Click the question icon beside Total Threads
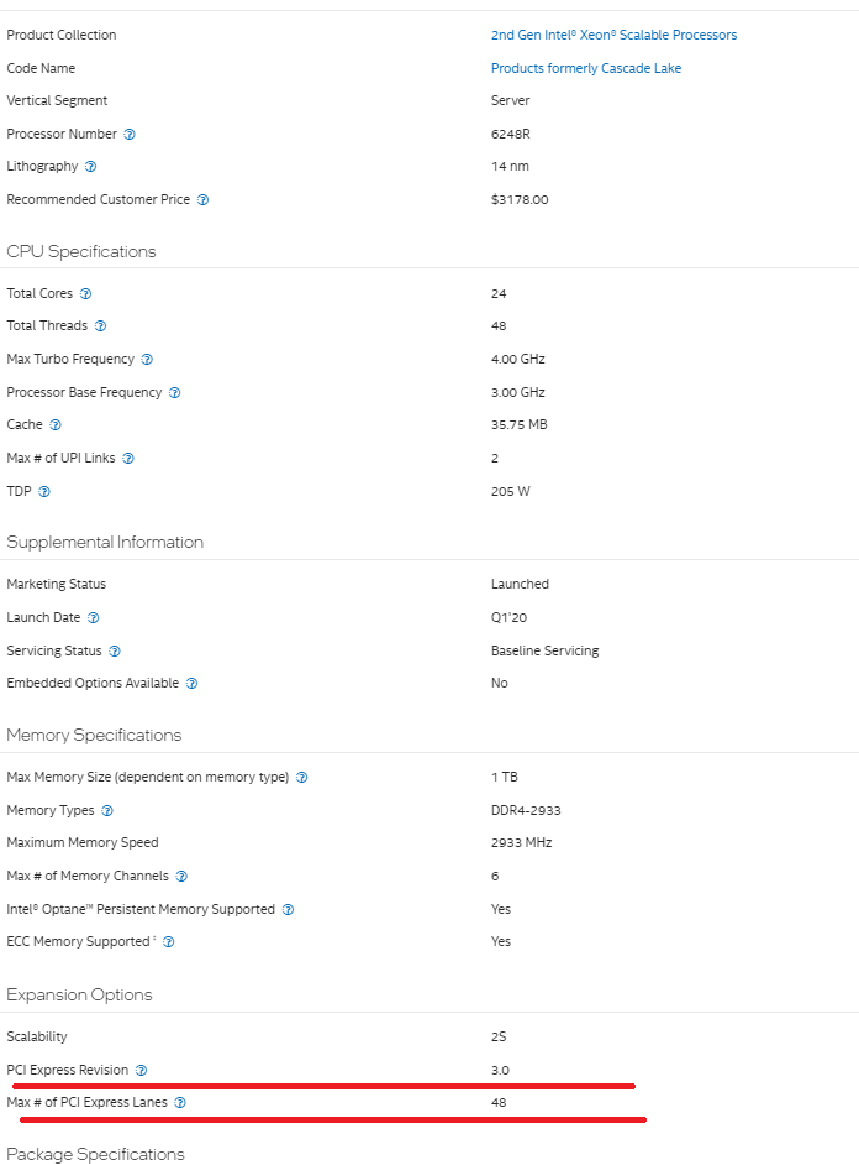The height and width of the screenshot is (1164, 859). [100, 326]
